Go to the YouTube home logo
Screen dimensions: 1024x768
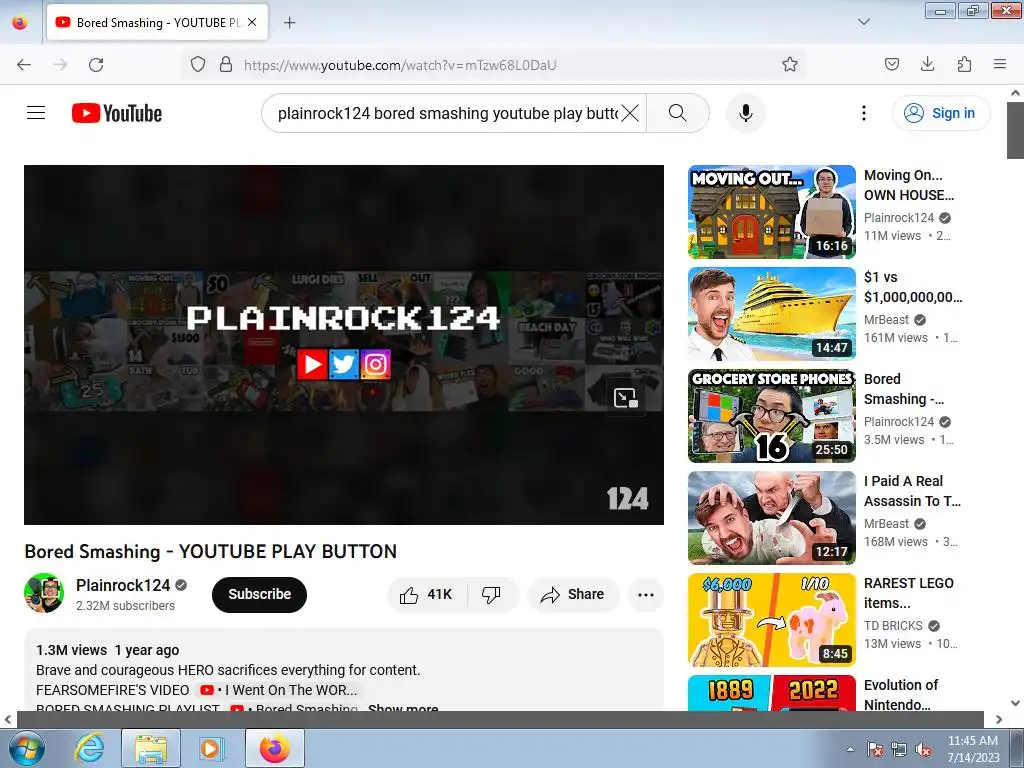tap(117, 113)
